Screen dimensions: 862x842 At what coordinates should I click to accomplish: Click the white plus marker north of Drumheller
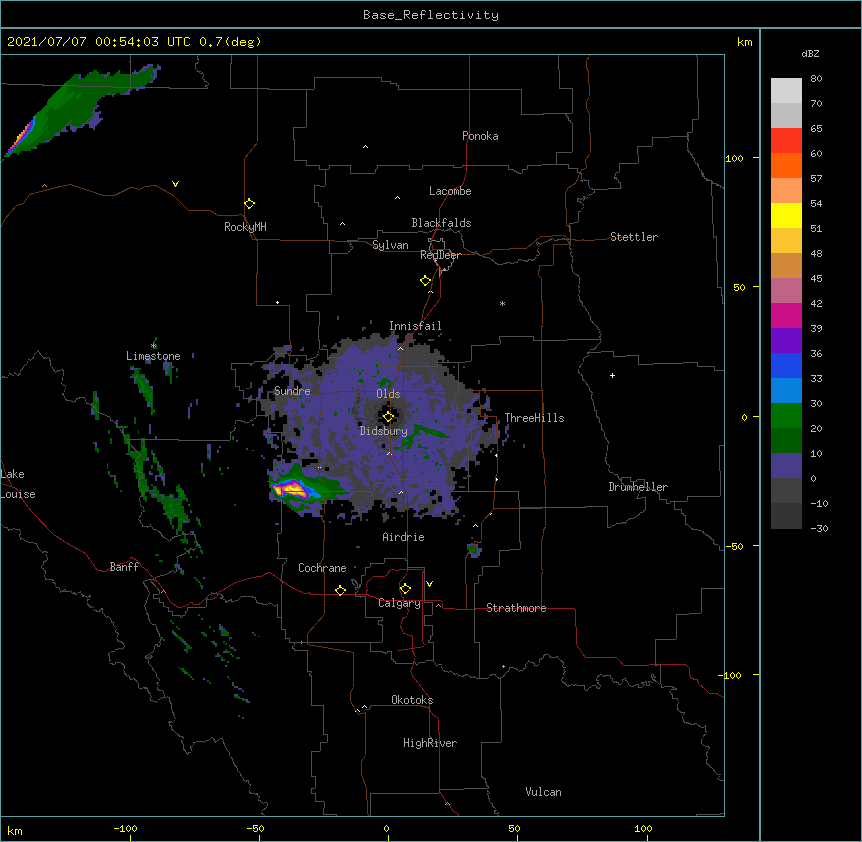612,375
